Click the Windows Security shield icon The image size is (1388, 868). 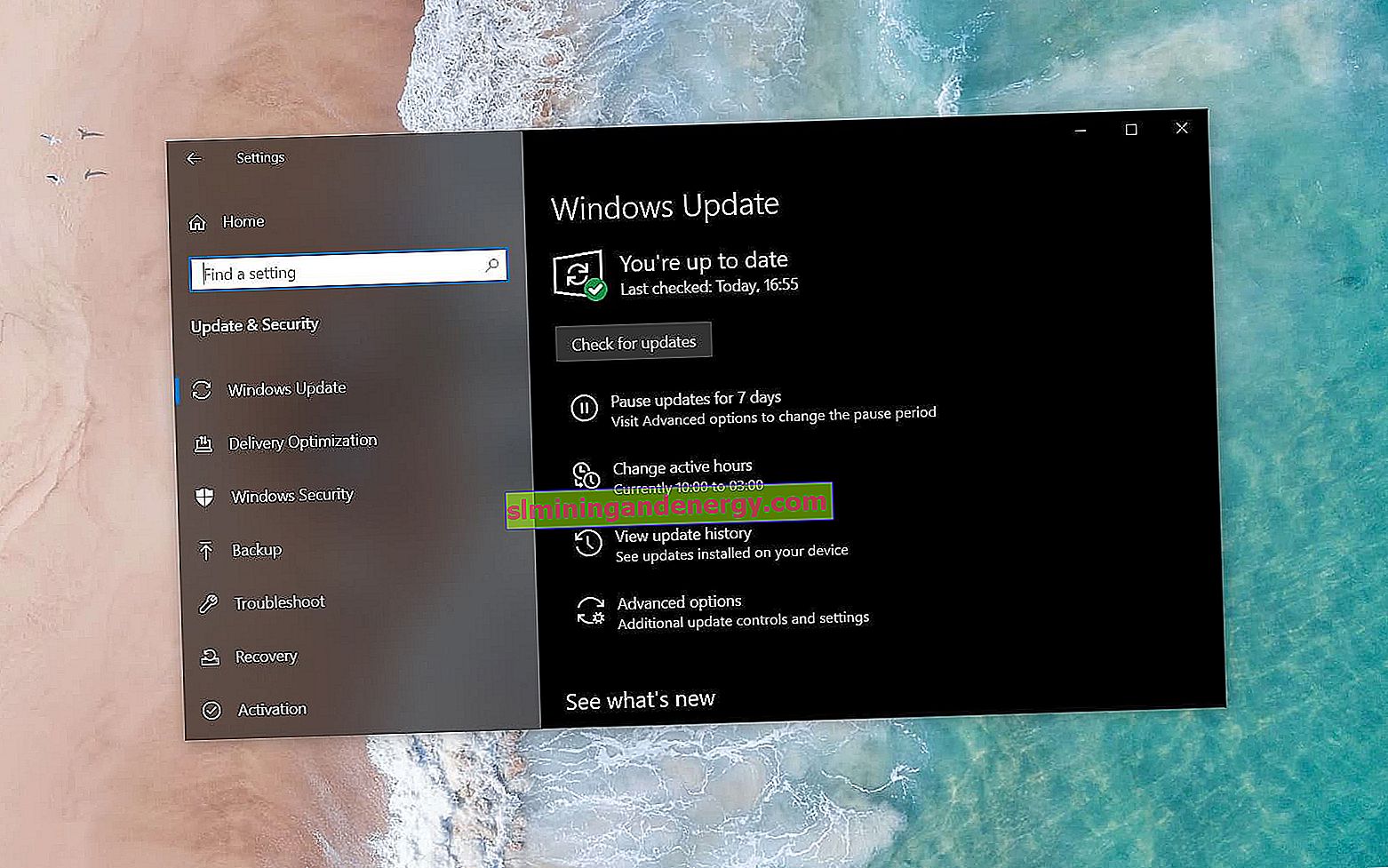pyautogui.click(x=204, y=497)
